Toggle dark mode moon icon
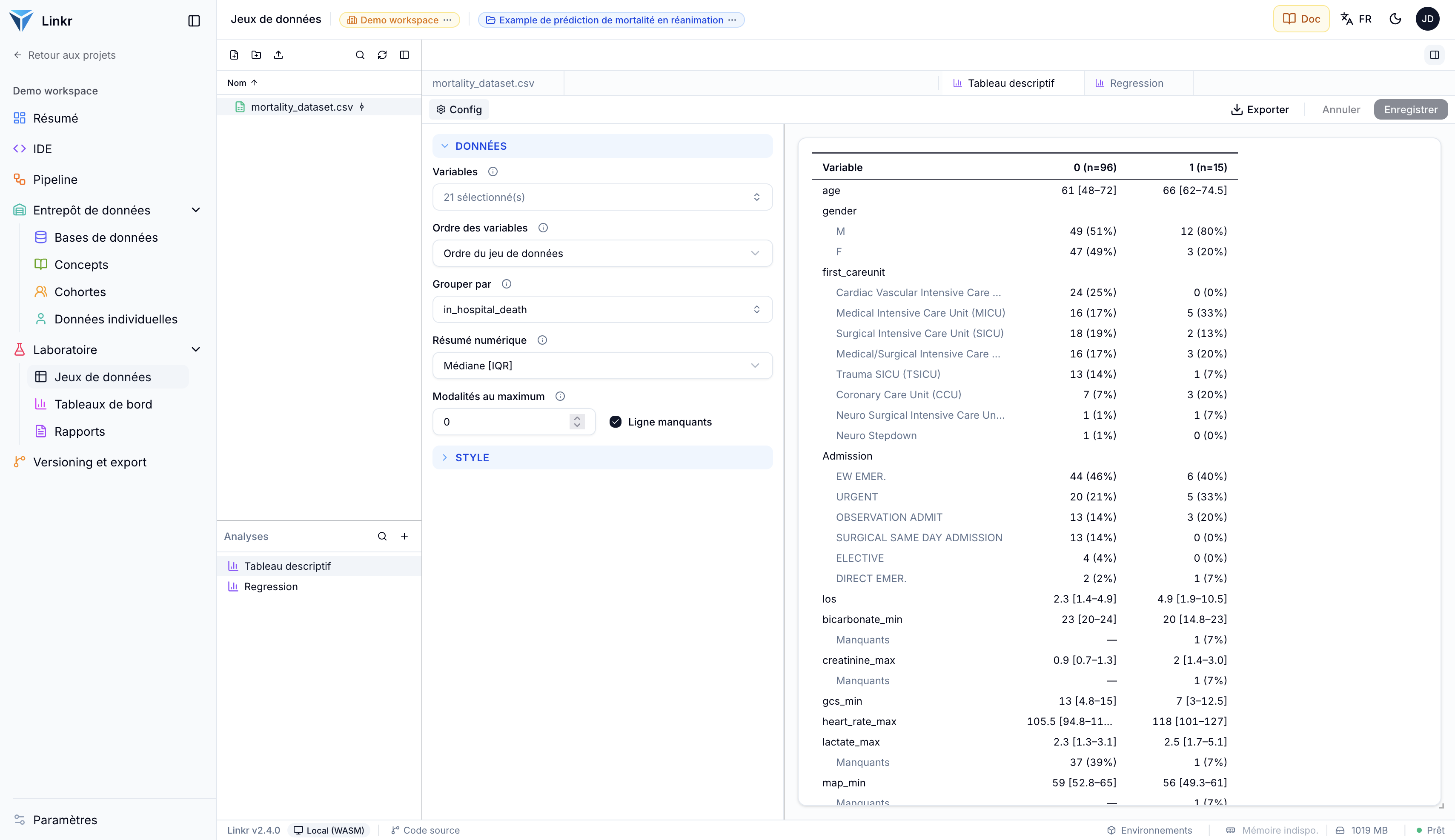The height and width of the screenshot is (840, 1455). (1395, 19)
